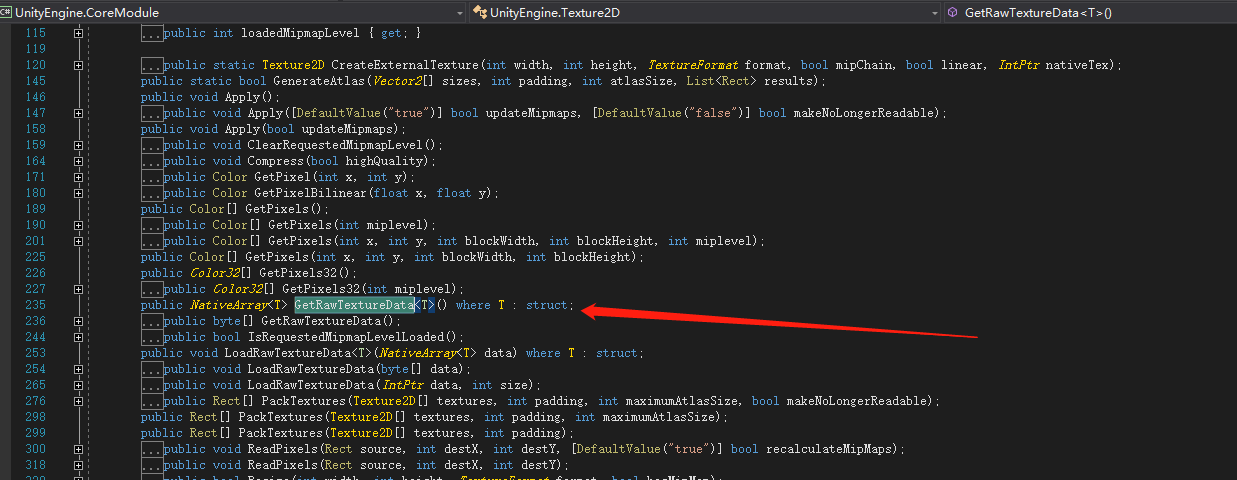Expand the ReadPixels region at line 300
This screenshot has height=480, width=1237.
(78, 449)
